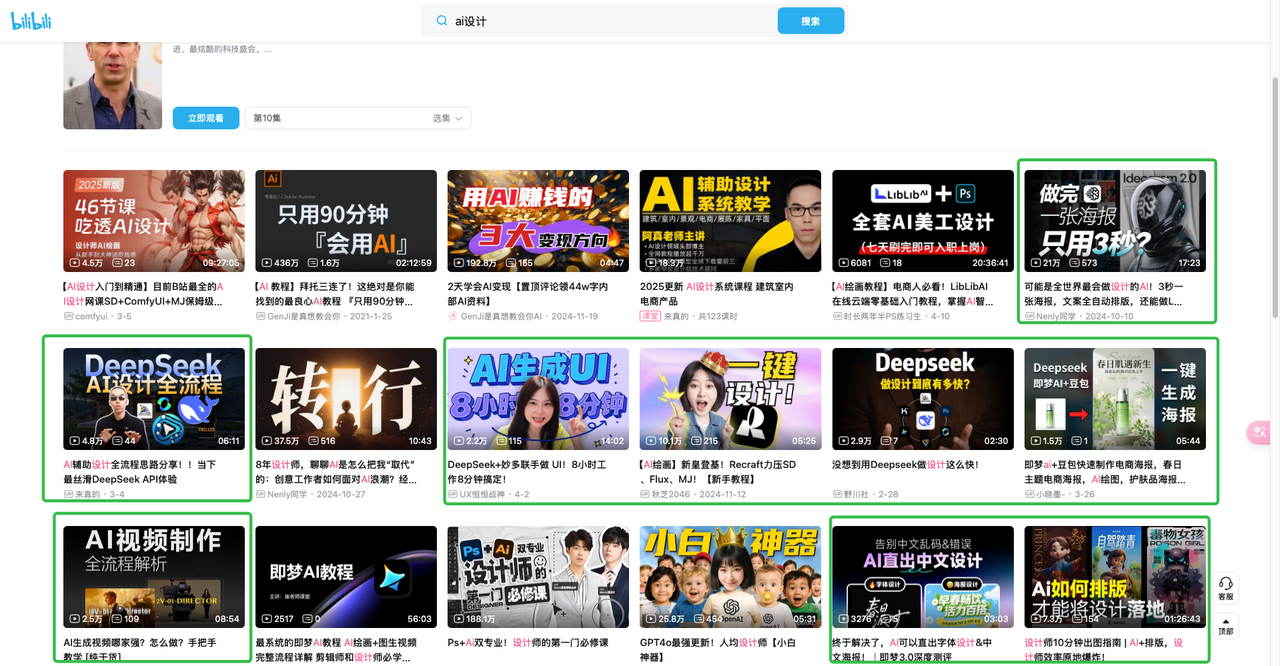This screenshot has width=1280, height=666.
Task: Click the search magnifier icon in search box
Action: [441, 20]
